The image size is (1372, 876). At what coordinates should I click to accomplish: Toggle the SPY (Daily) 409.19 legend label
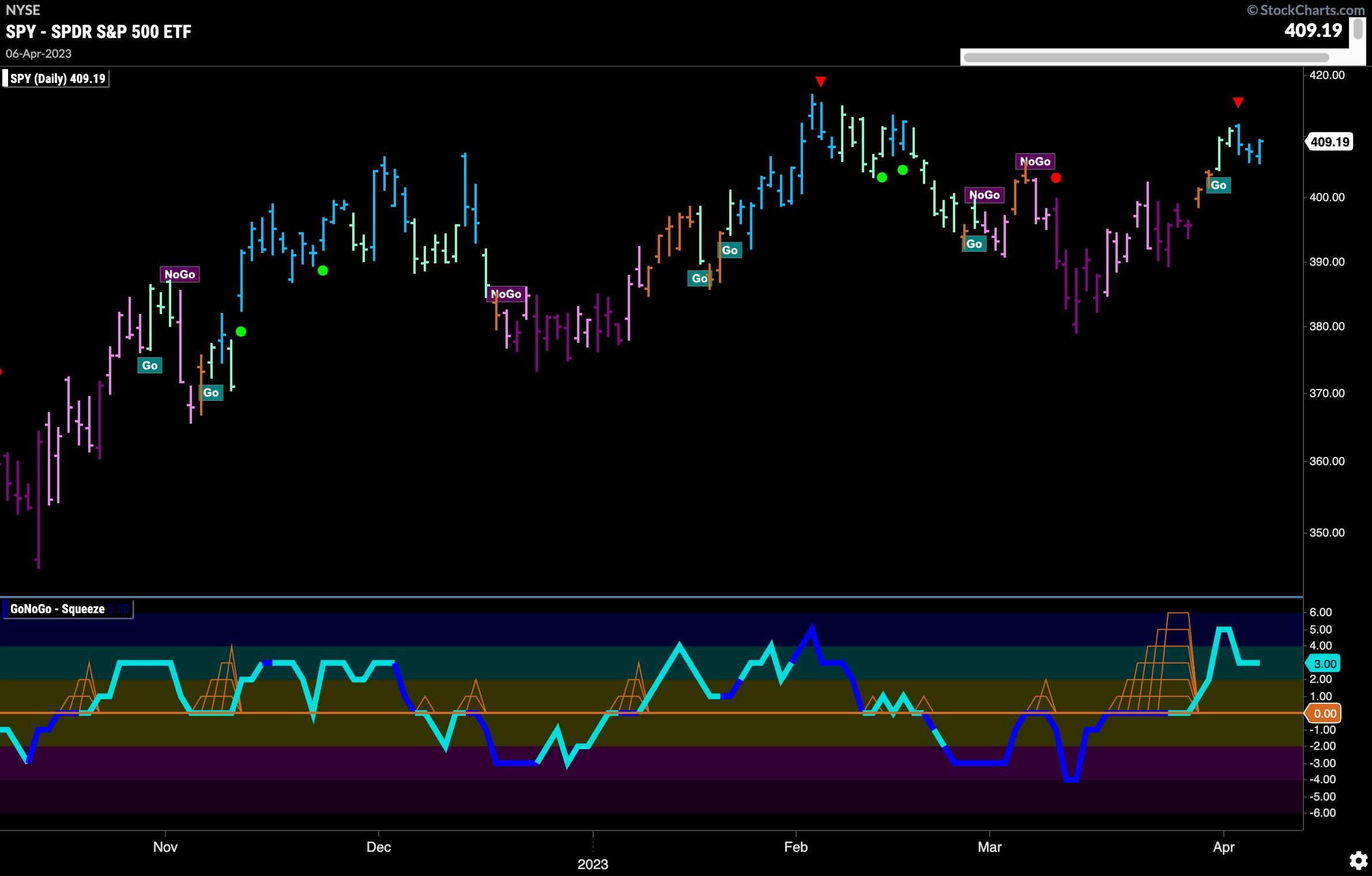point(56,78)
